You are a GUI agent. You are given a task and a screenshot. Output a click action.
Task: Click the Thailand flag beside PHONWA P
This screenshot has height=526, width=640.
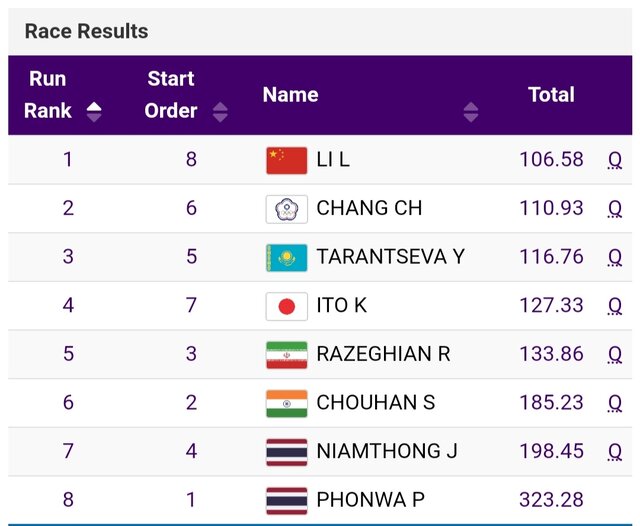(286, 500)
